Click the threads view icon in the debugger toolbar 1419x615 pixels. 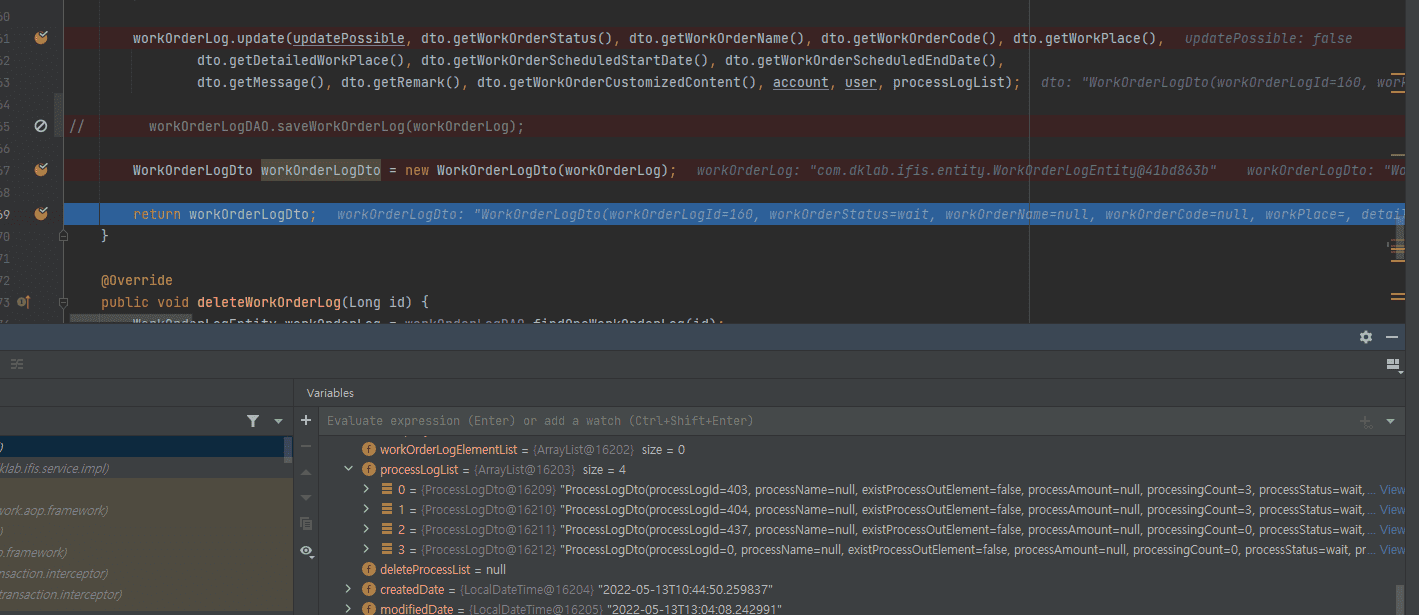point(17,364)
